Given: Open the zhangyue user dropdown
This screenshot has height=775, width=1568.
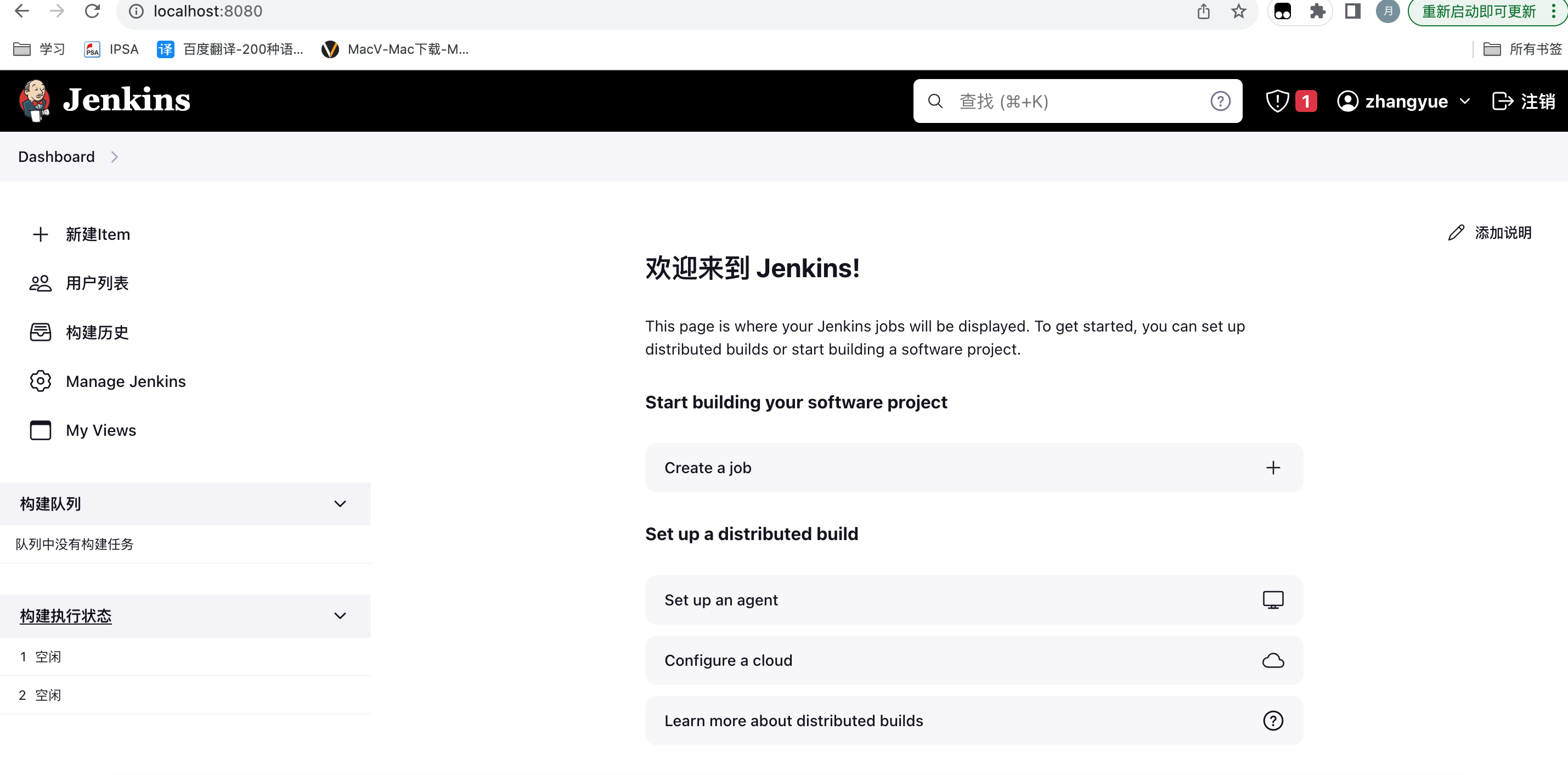Looking at the screenshot, I should (x=1464, y=101).
